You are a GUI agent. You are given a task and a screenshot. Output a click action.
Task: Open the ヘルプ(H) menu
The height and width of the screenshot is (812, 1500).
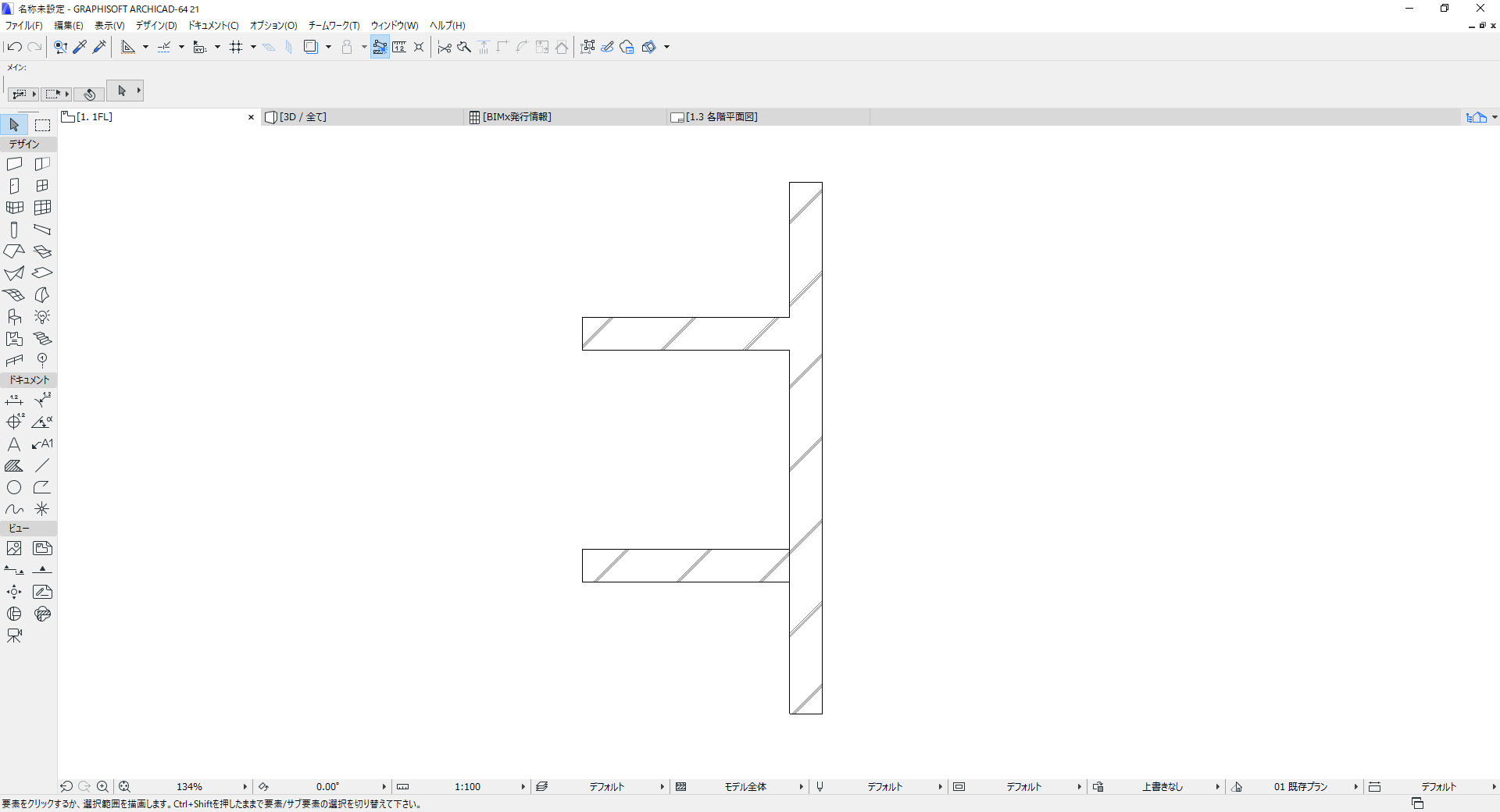tap(447, 26)
